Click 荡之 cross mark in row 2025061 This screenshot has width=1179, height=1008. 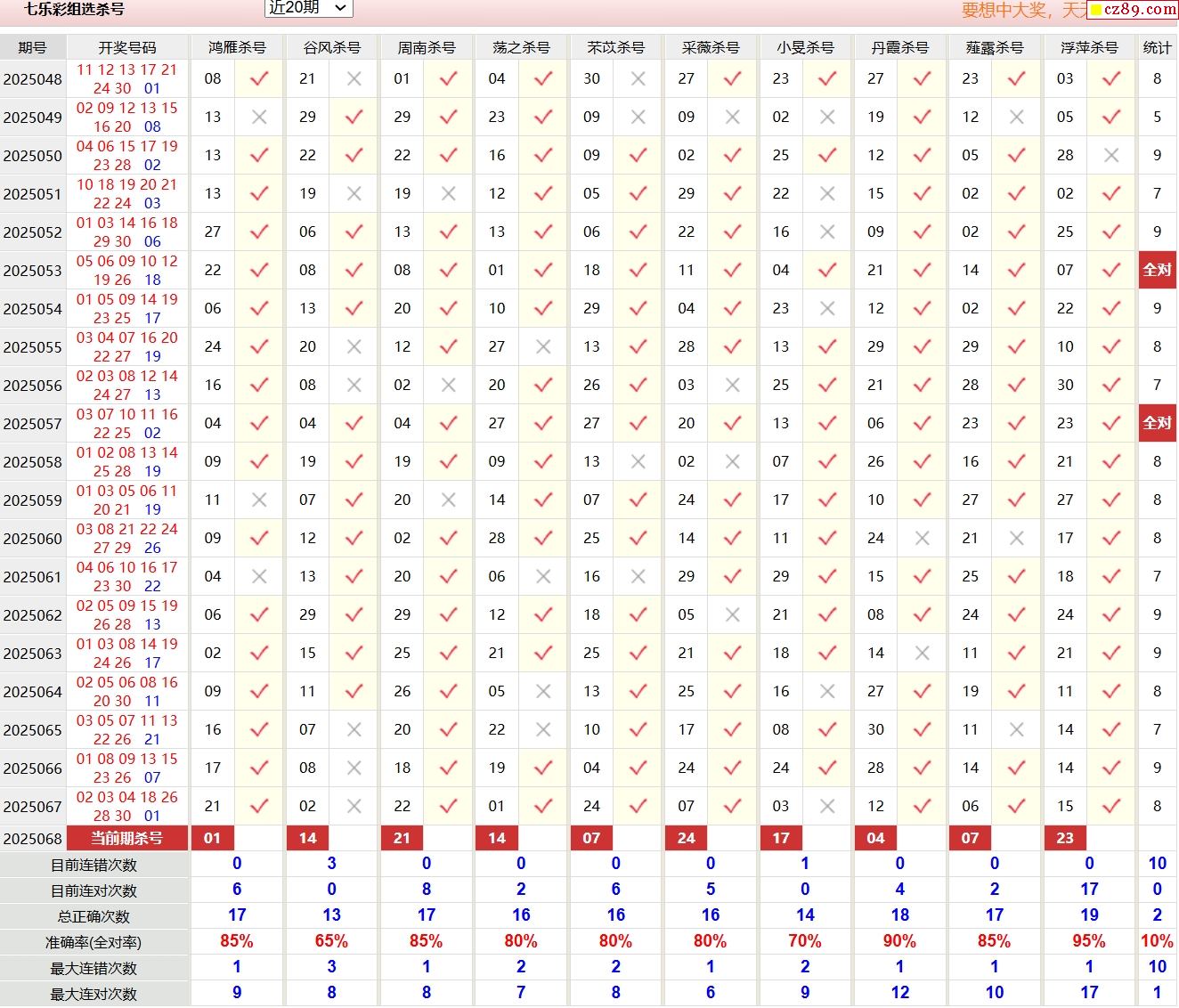pyautogui.click(x=543, y=576)
